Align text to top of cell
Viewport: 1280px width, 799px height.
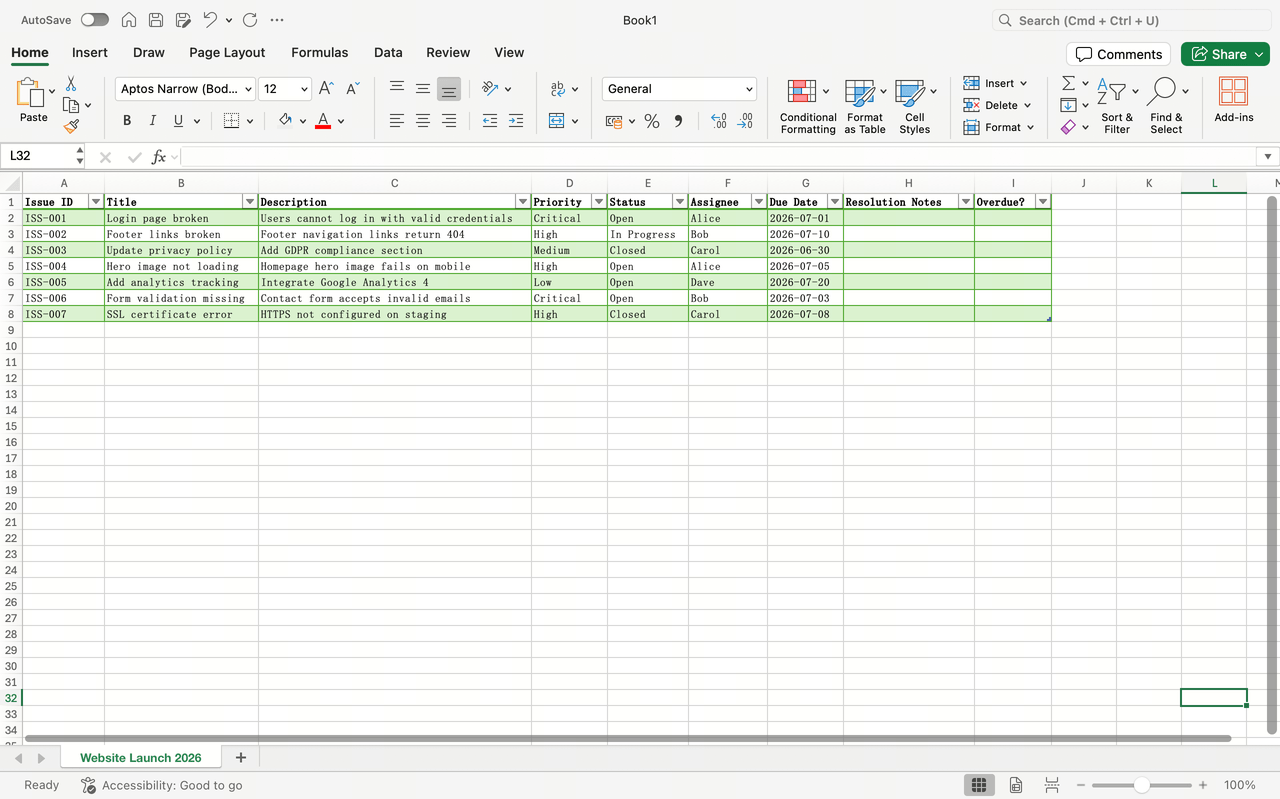coord(397,89)
